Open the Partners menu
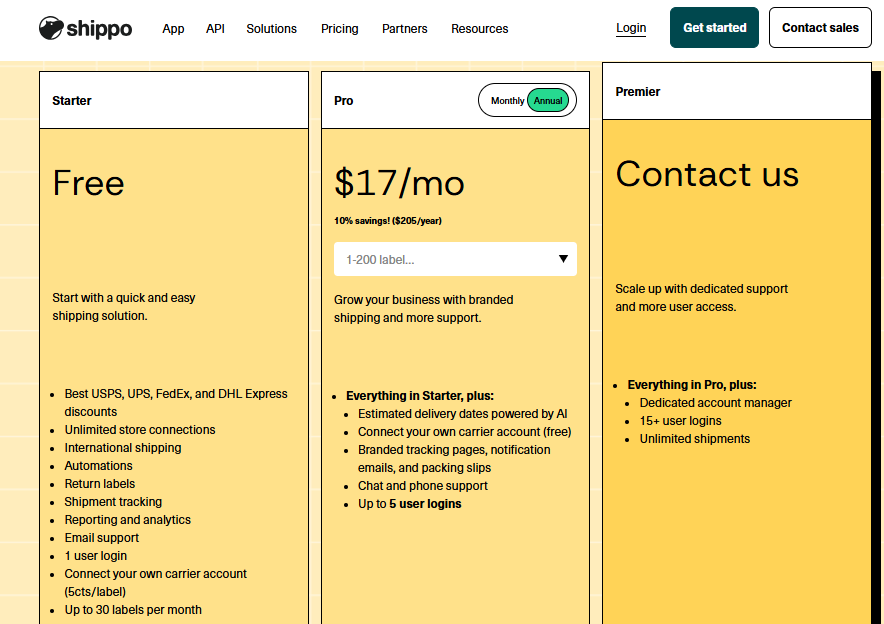The height and width of the screenshot is (624, 884). 404,29
